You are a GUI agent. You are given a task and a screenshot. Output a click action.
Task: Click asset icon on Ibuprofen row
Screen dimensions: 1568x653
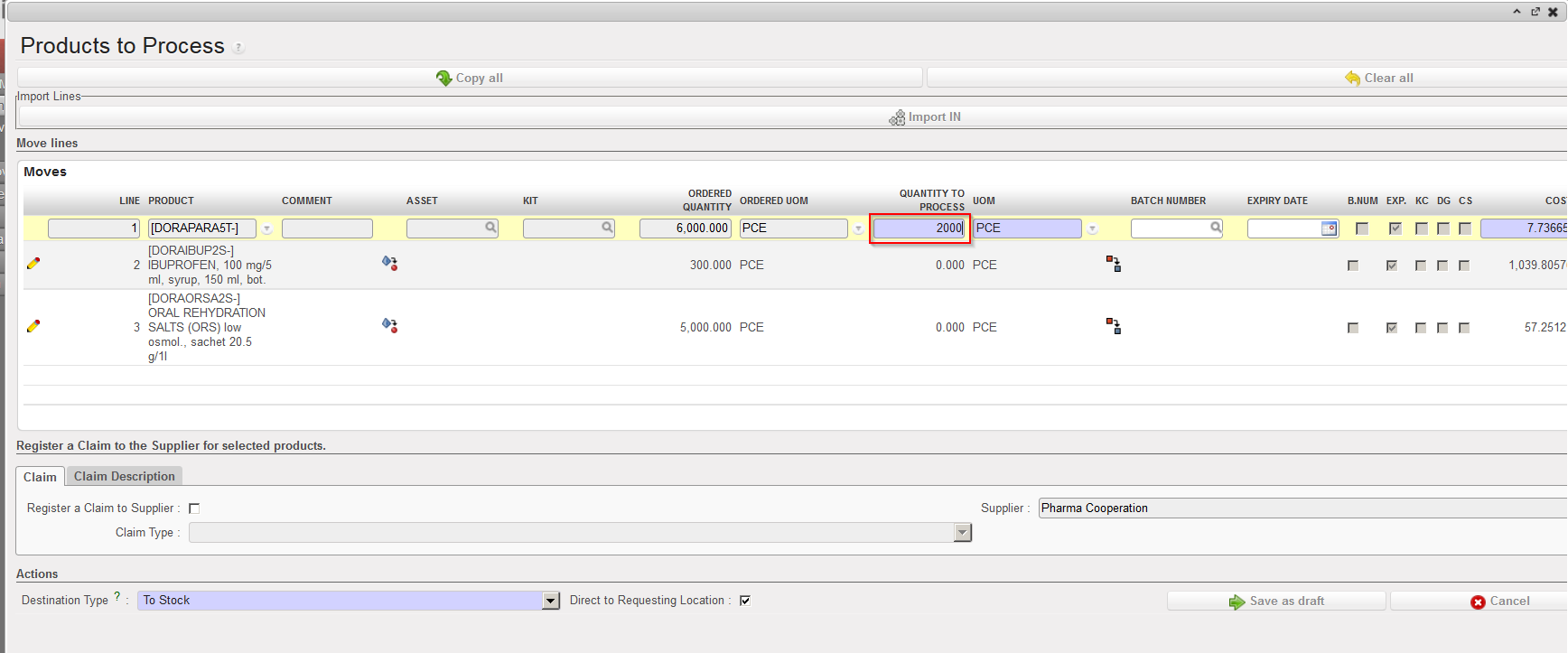tap(389, 263)
